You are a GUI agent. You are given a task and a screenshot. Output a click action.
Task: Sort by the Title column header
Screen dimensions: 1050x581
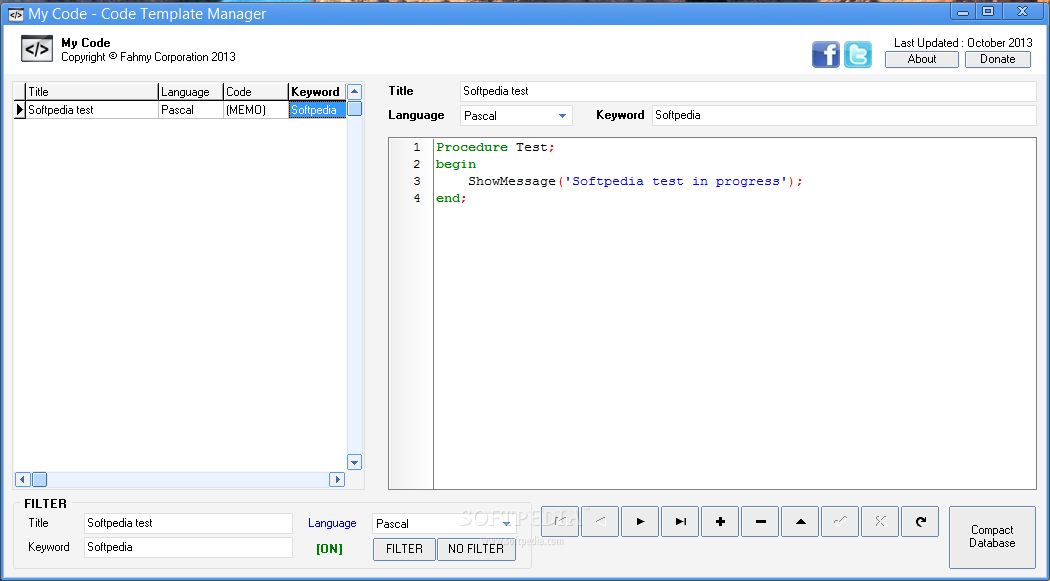(x=92, y=92)
